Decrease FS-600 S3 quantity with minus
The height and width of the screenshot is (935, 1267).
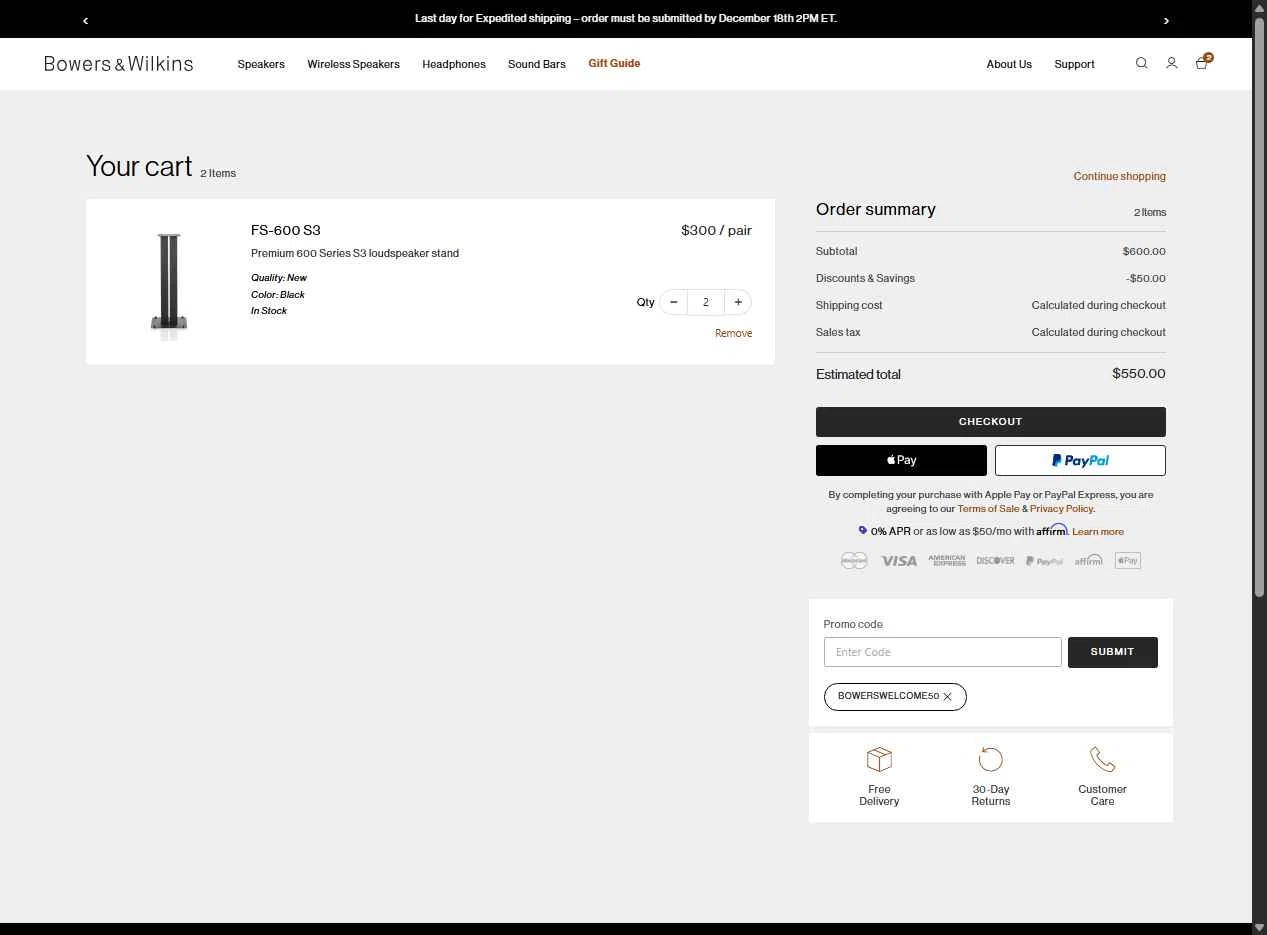pos(674,302)
